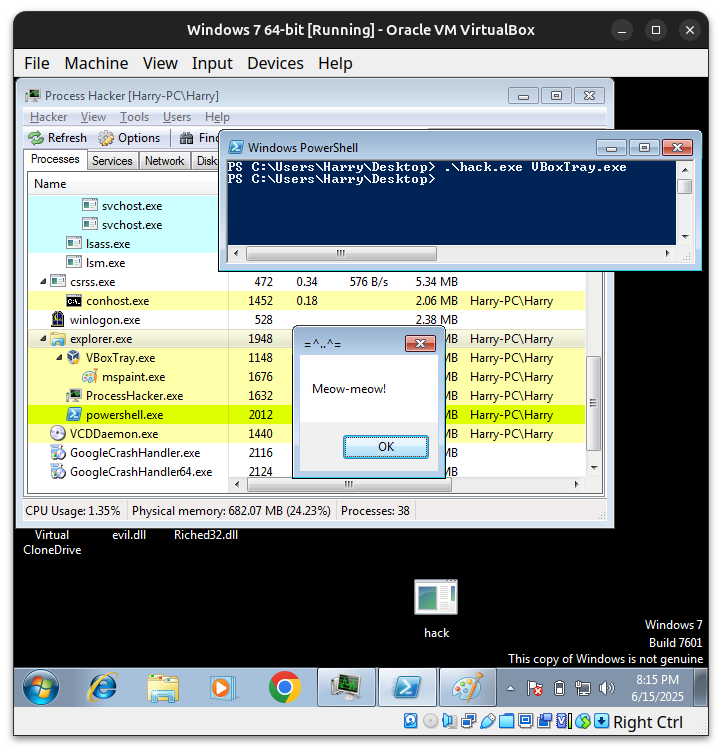Select evil.dll on the desktop

point(129,535)
